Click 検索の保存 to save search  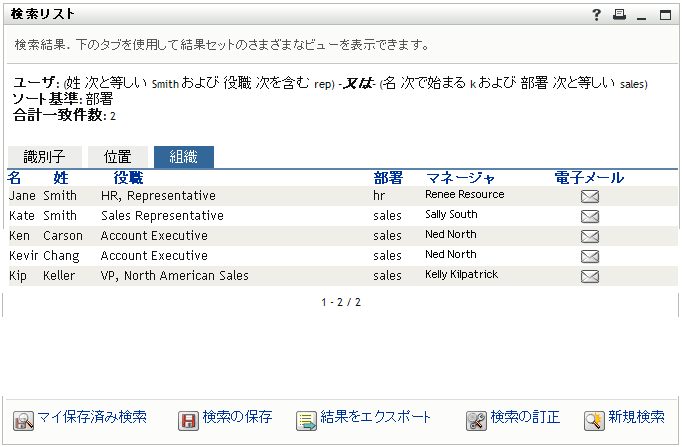[225, 418]
